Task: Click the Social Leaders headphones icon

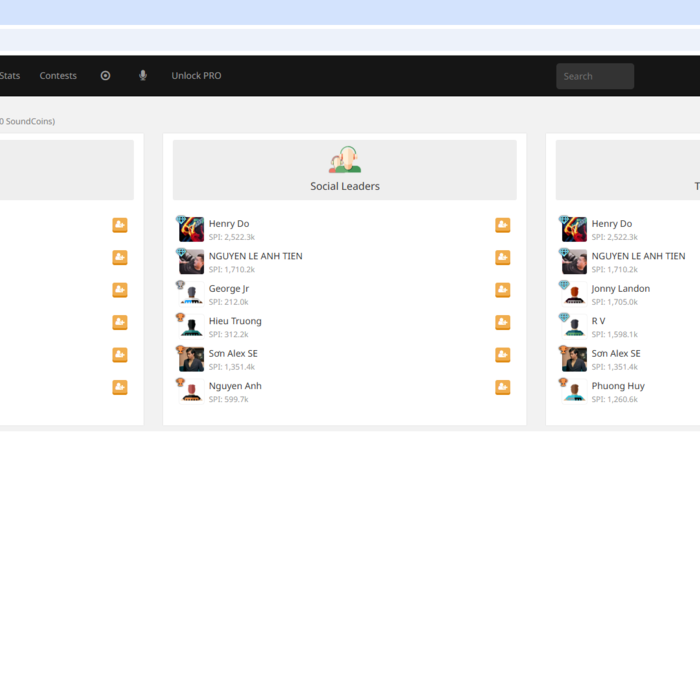Action: 345,160
